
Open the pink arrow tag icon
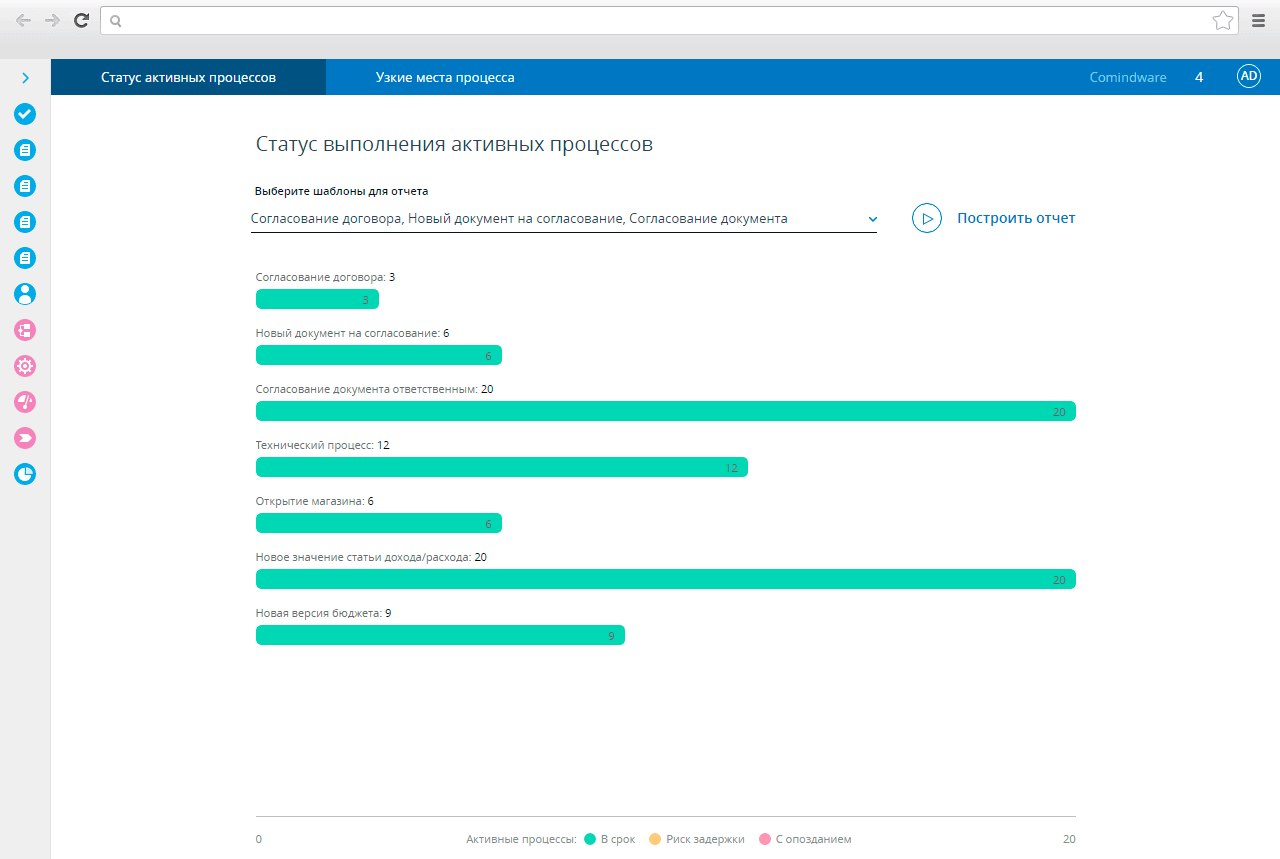(25, 438)
